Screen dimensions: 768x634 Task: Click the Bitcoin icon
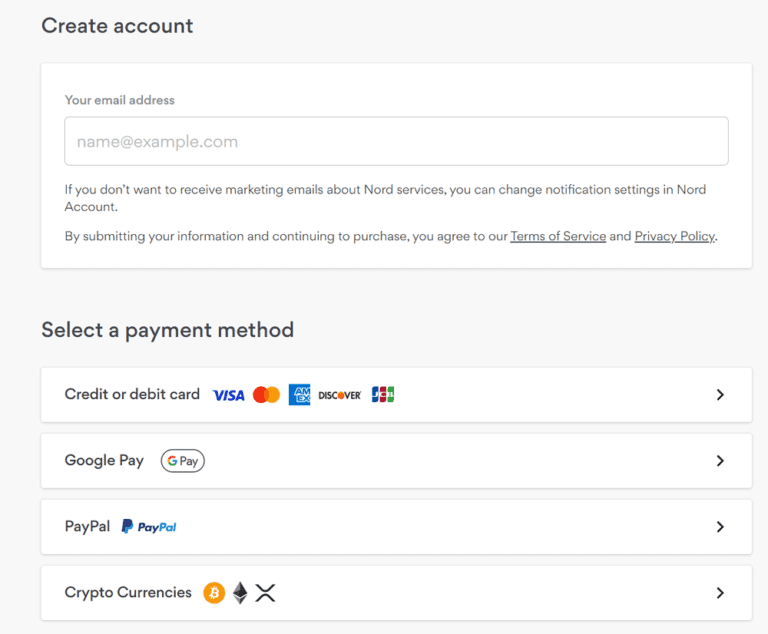pyautogui.click(x=214, y=593)
